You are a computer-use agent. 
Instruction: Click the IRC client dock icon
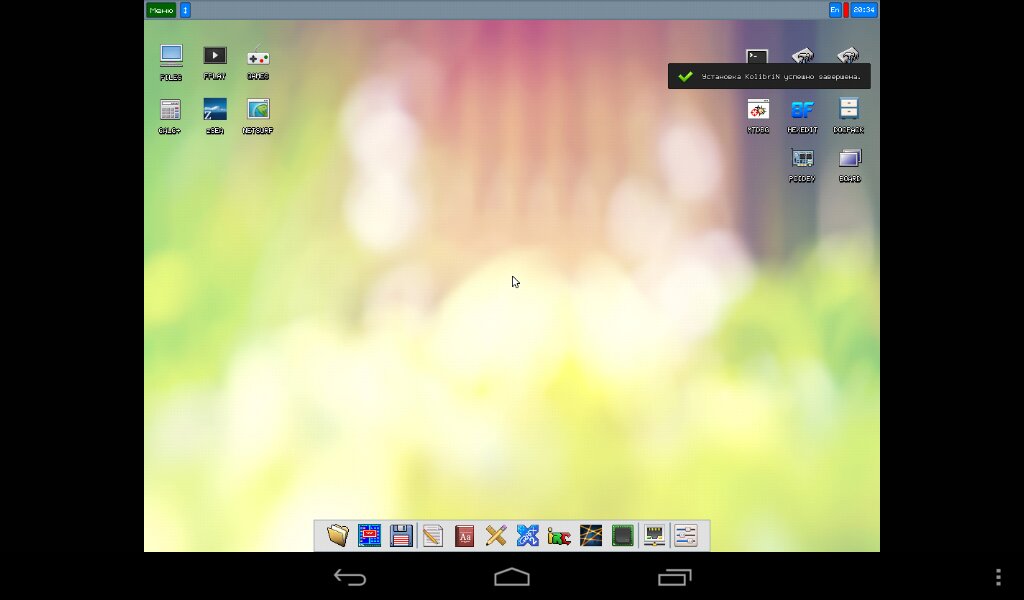tap(559, 536)
